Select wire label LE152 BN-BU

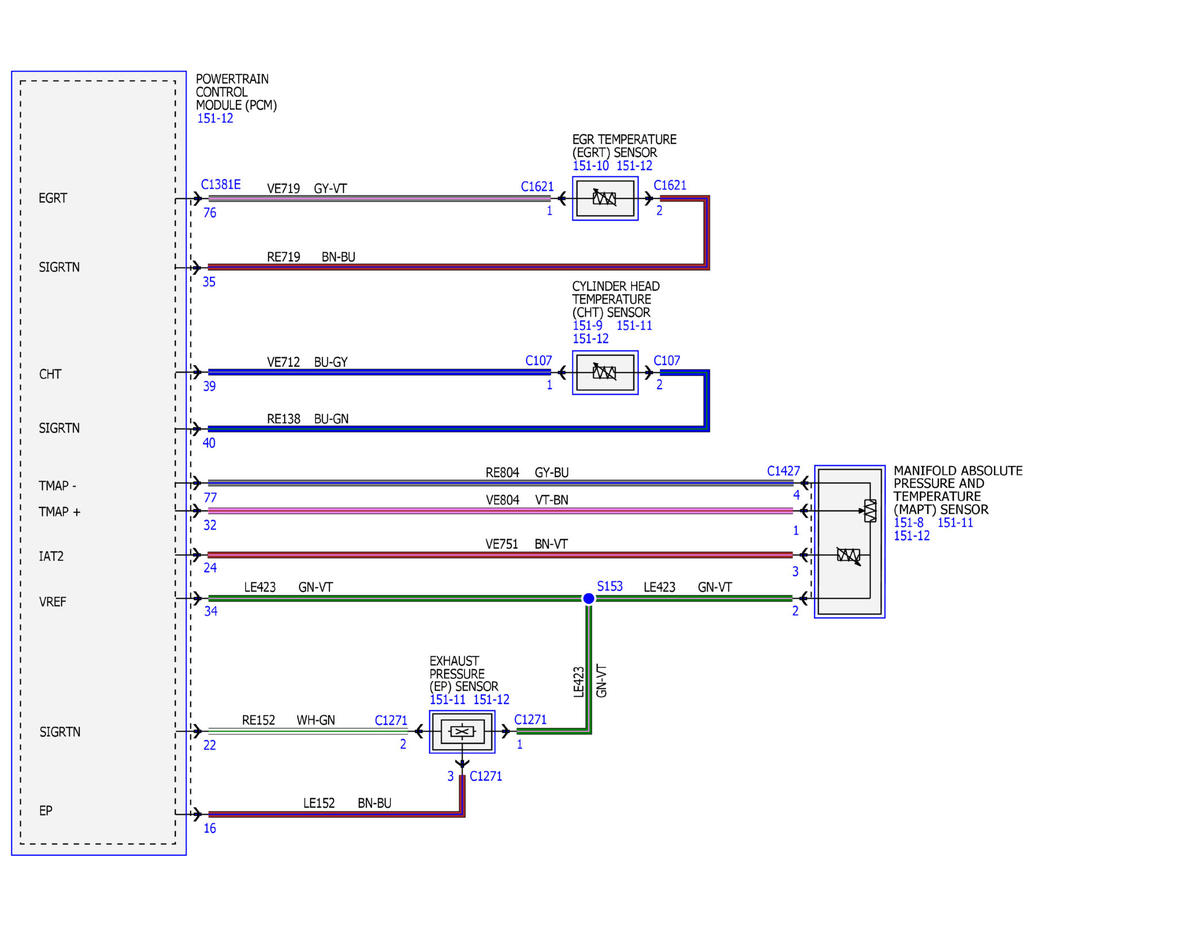click(x=347, y=802)
